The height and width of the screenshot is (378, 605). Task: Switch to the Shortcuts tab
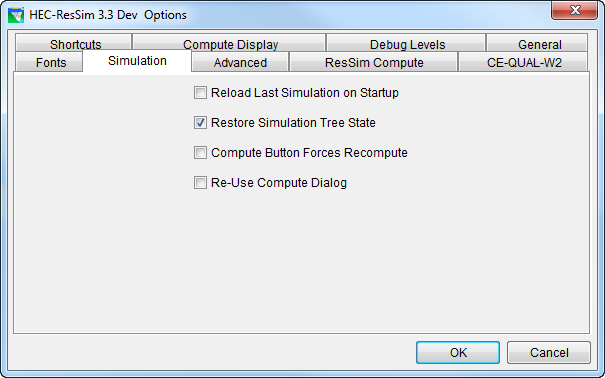74,43
